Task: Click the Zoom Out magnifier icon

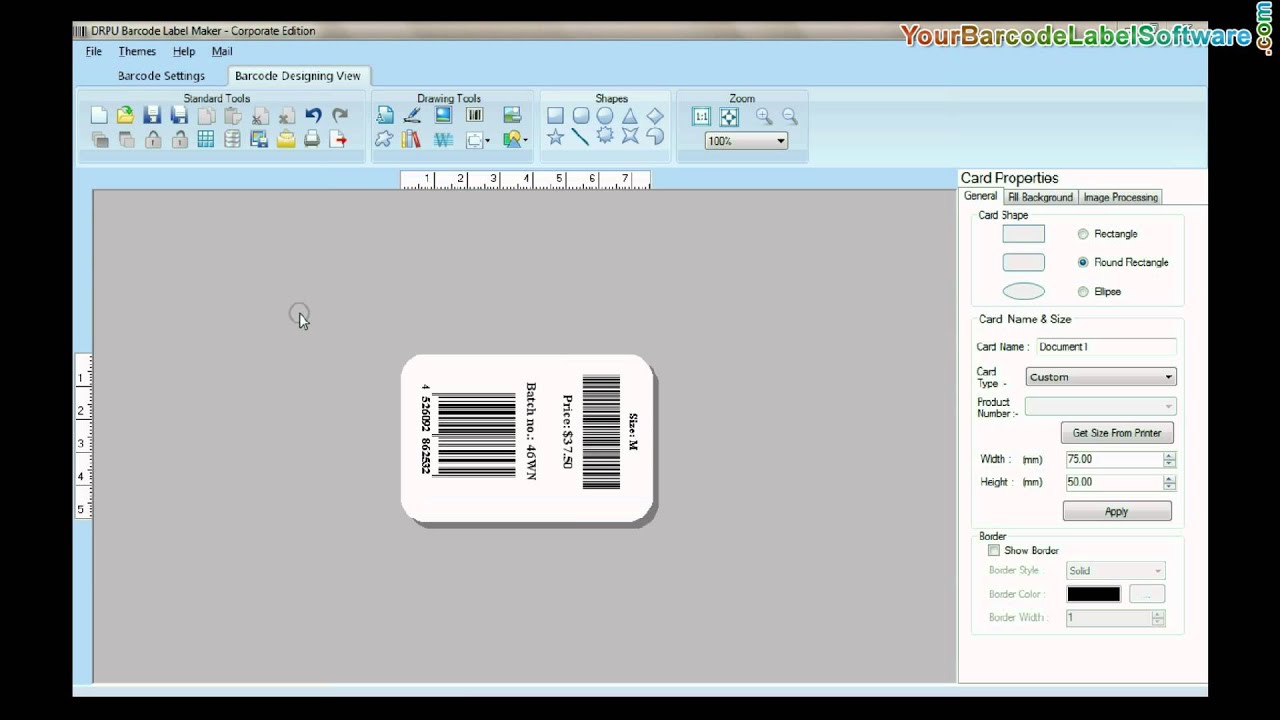Action: coord(790,117)
